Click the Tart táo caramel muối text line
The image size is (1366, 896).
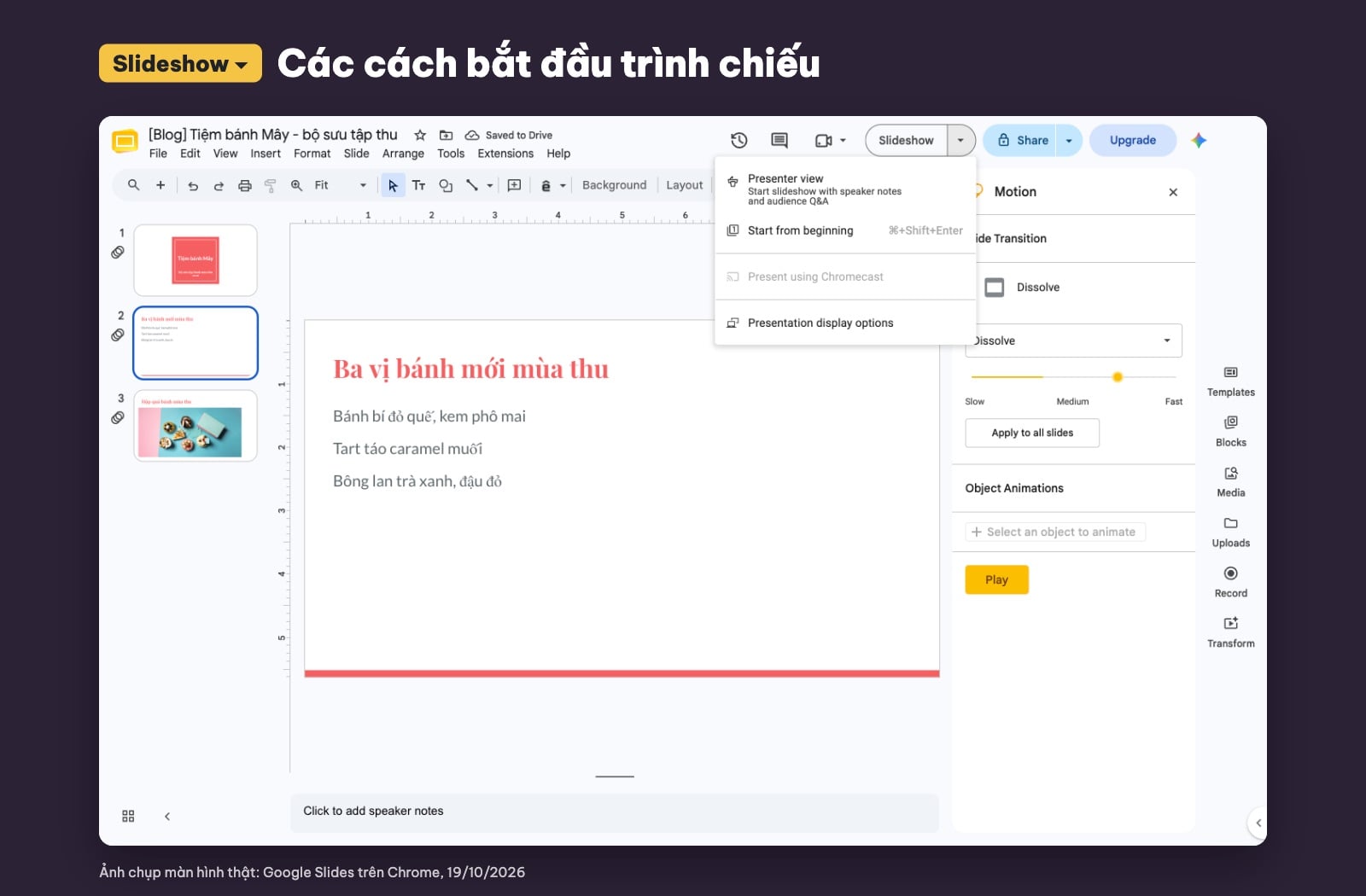(x=408, y=449)
